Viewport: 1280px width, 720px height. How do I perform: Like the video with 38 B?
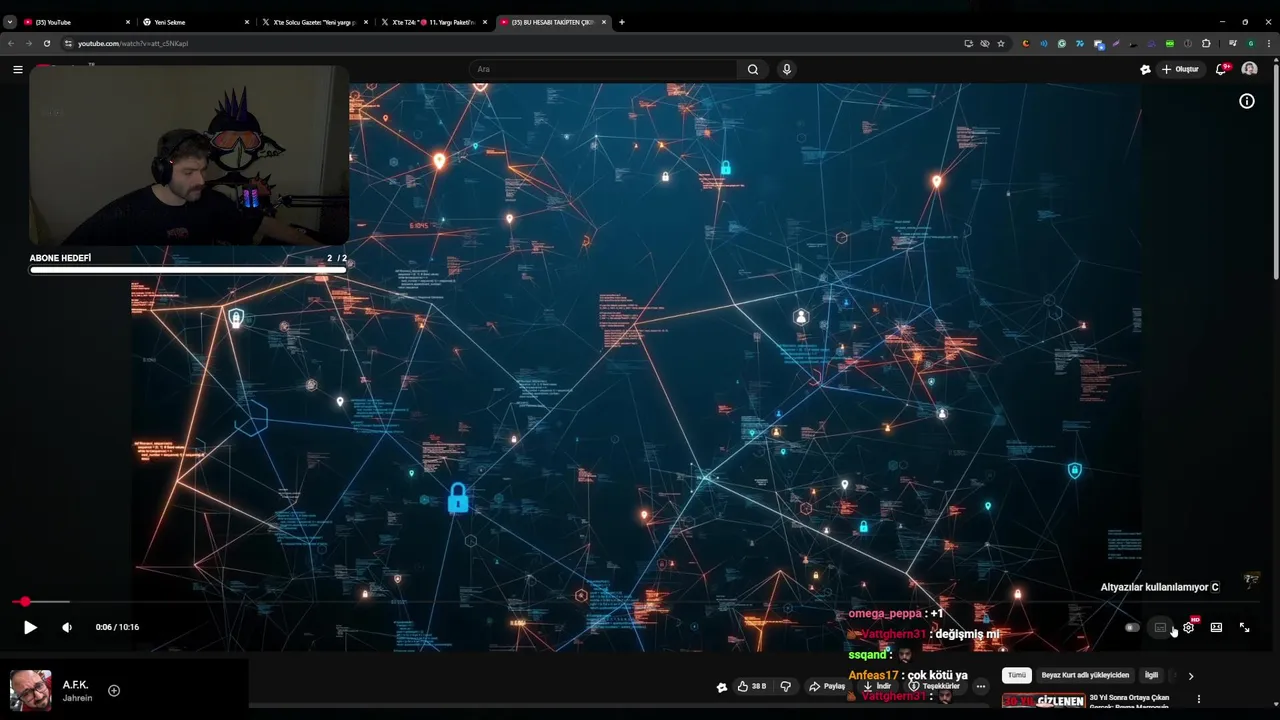[x=751, y=686]
